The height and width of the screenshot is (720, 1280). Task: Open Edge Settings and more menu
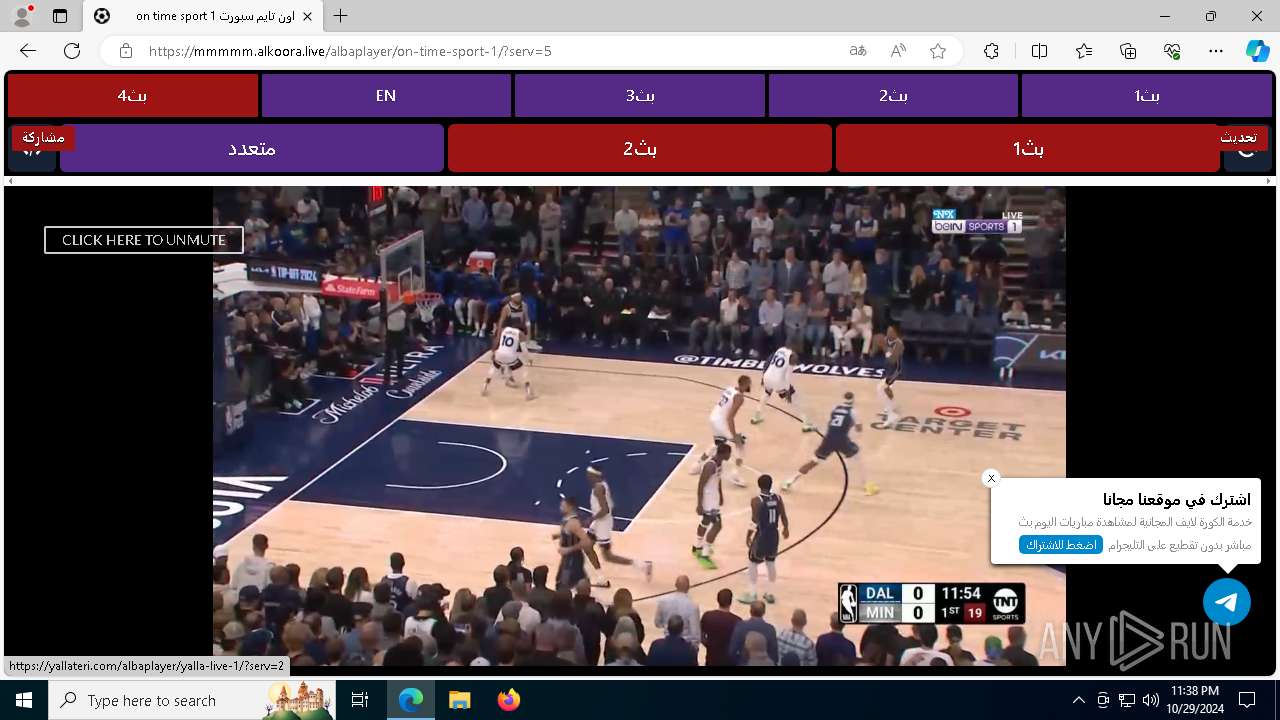(1216, 51)
